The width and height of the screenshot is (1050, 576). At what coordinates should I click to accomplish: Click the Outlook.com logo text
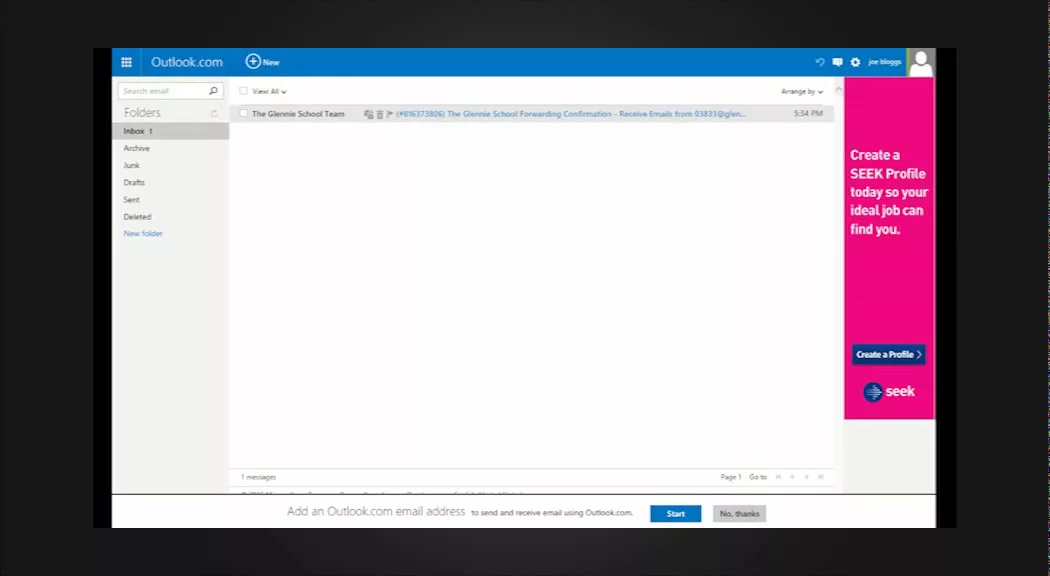pyautogui.click(x=187, y=62)
